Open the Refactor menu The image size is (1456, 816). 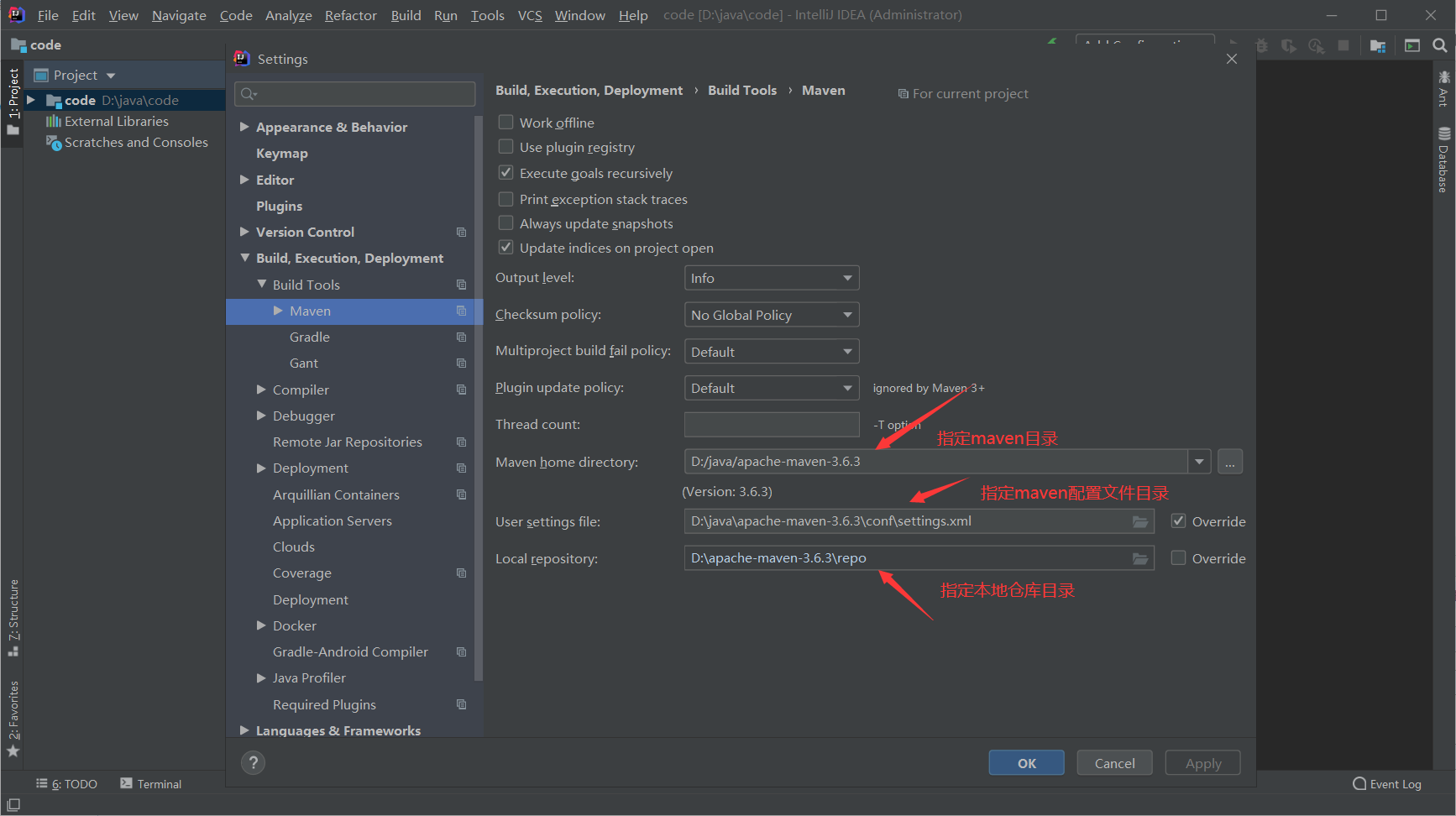[350, 15]
